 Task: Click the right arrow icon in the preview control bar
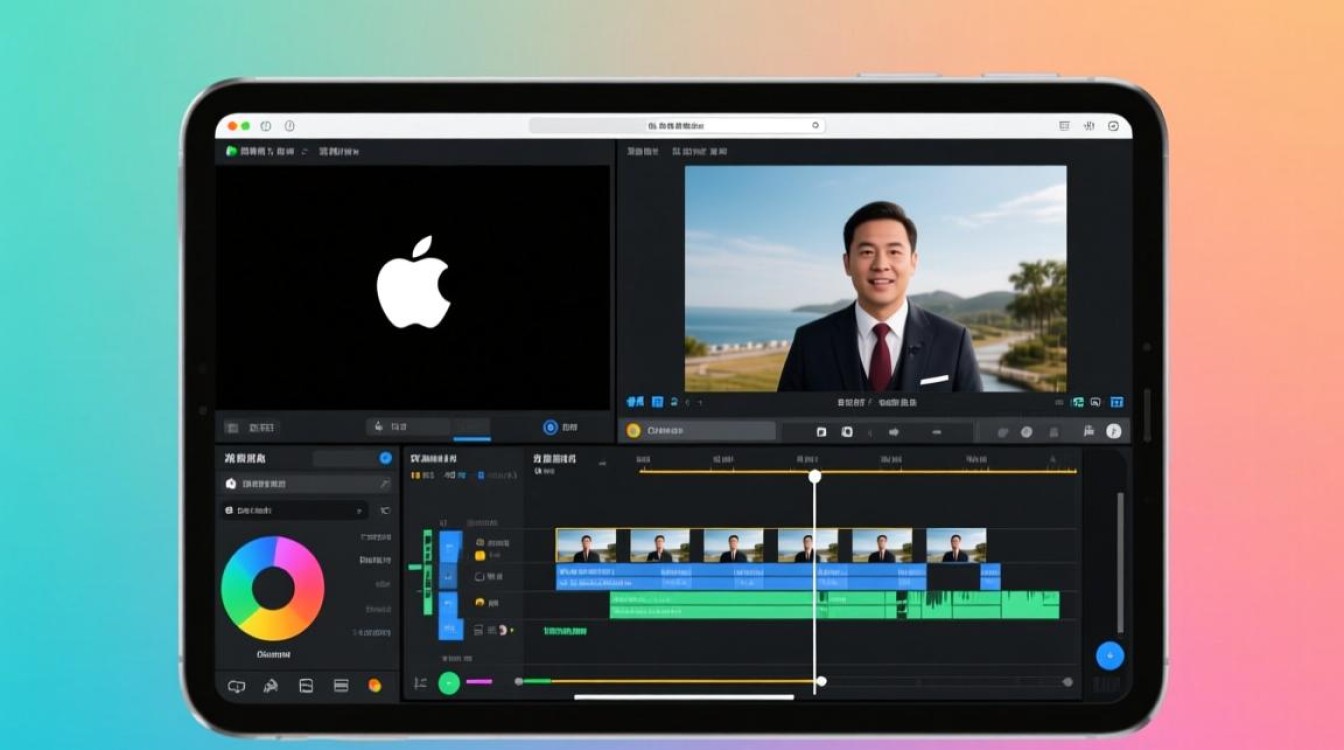893,432
